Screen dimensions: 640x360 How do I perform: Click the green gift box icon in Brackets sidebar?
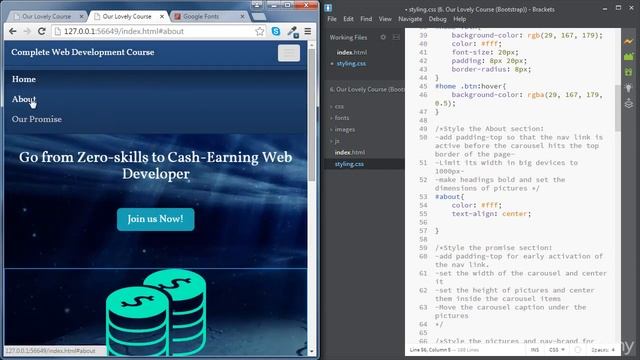[629, 72]
